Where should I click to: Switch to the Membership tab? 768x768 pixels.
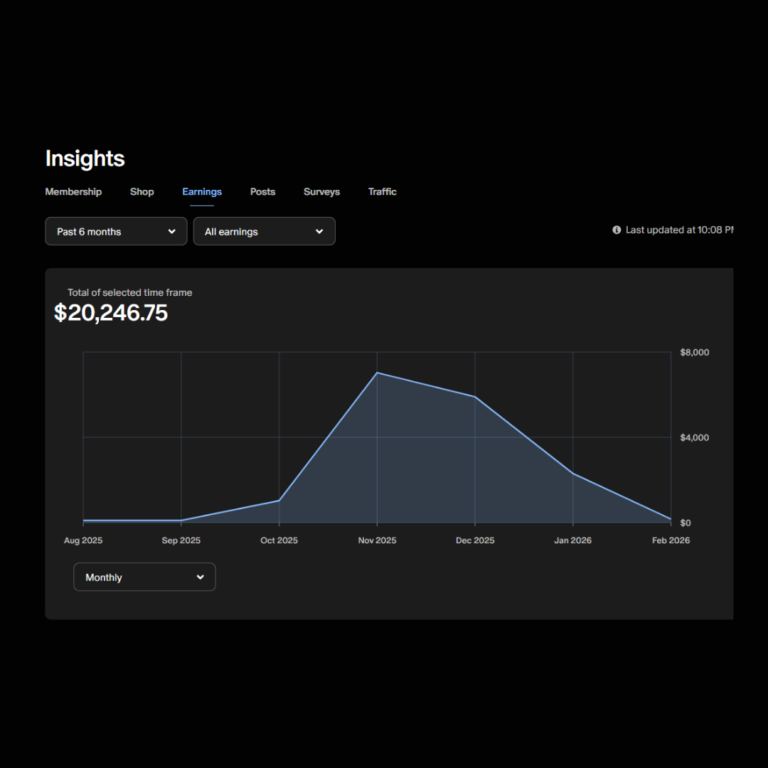(73, 192)
